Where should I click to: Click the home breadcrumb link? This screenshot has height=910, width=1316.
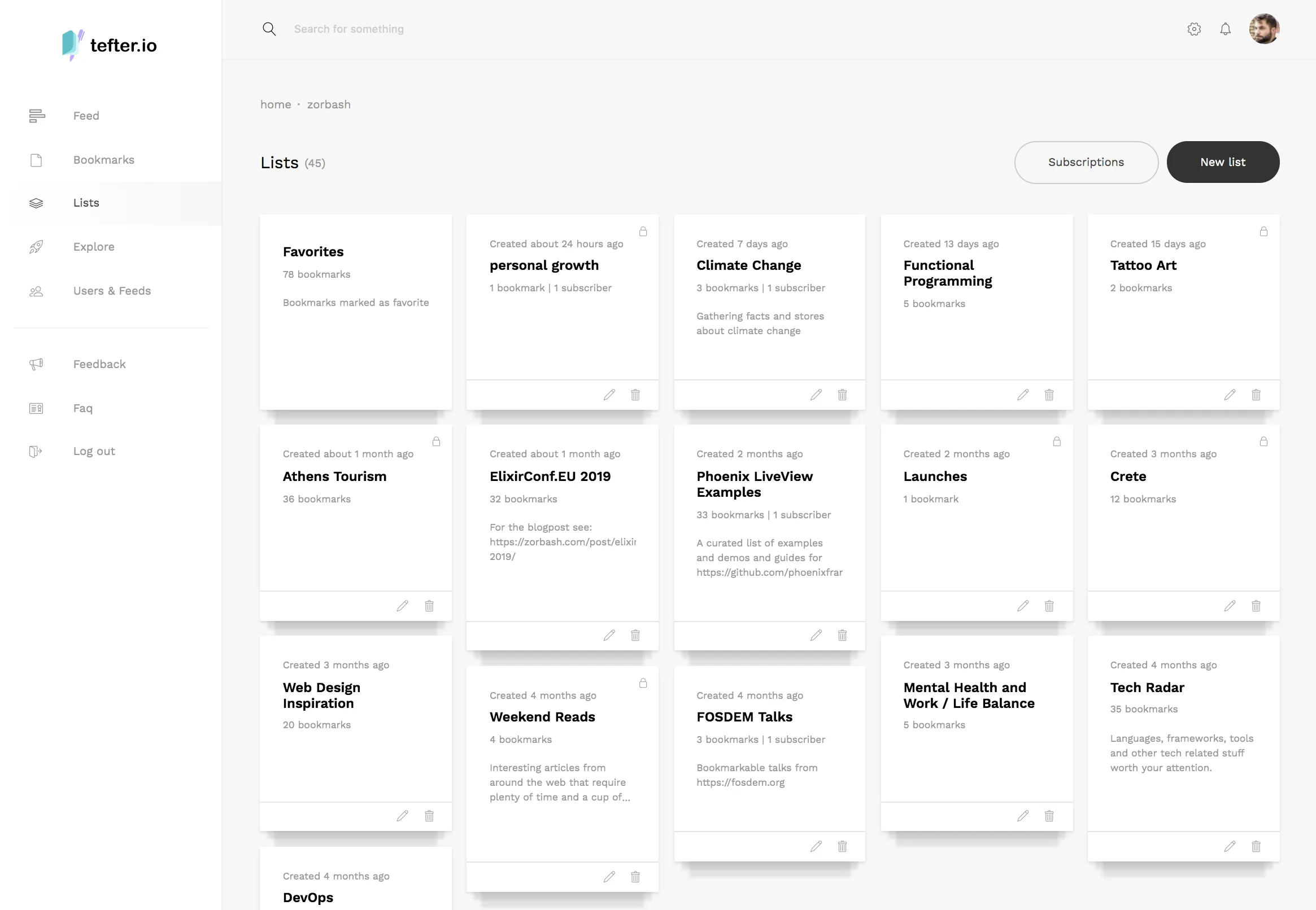[x=276, y=104]
